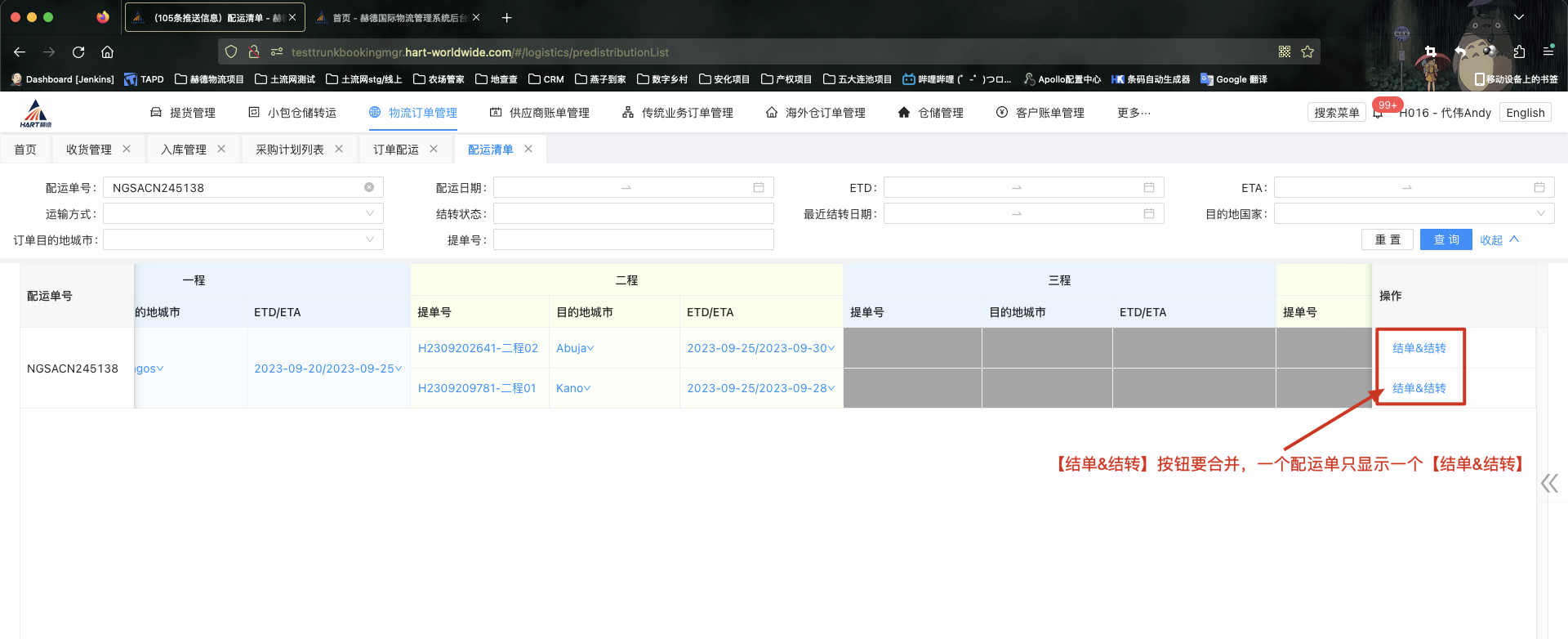1568x639 pixels.
Task: Clear the 配运单号 input with clear icon
Action: pyautogui.click(x=369, y=188)
